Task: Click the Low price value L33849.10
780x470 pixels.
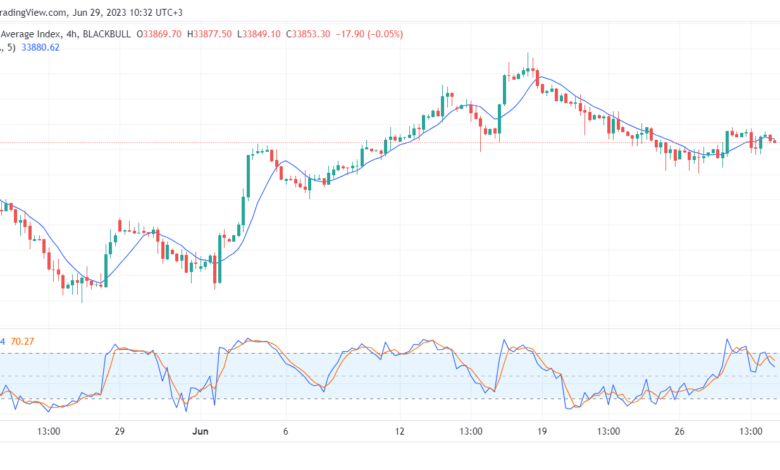Action: click(x=259, y=34)
